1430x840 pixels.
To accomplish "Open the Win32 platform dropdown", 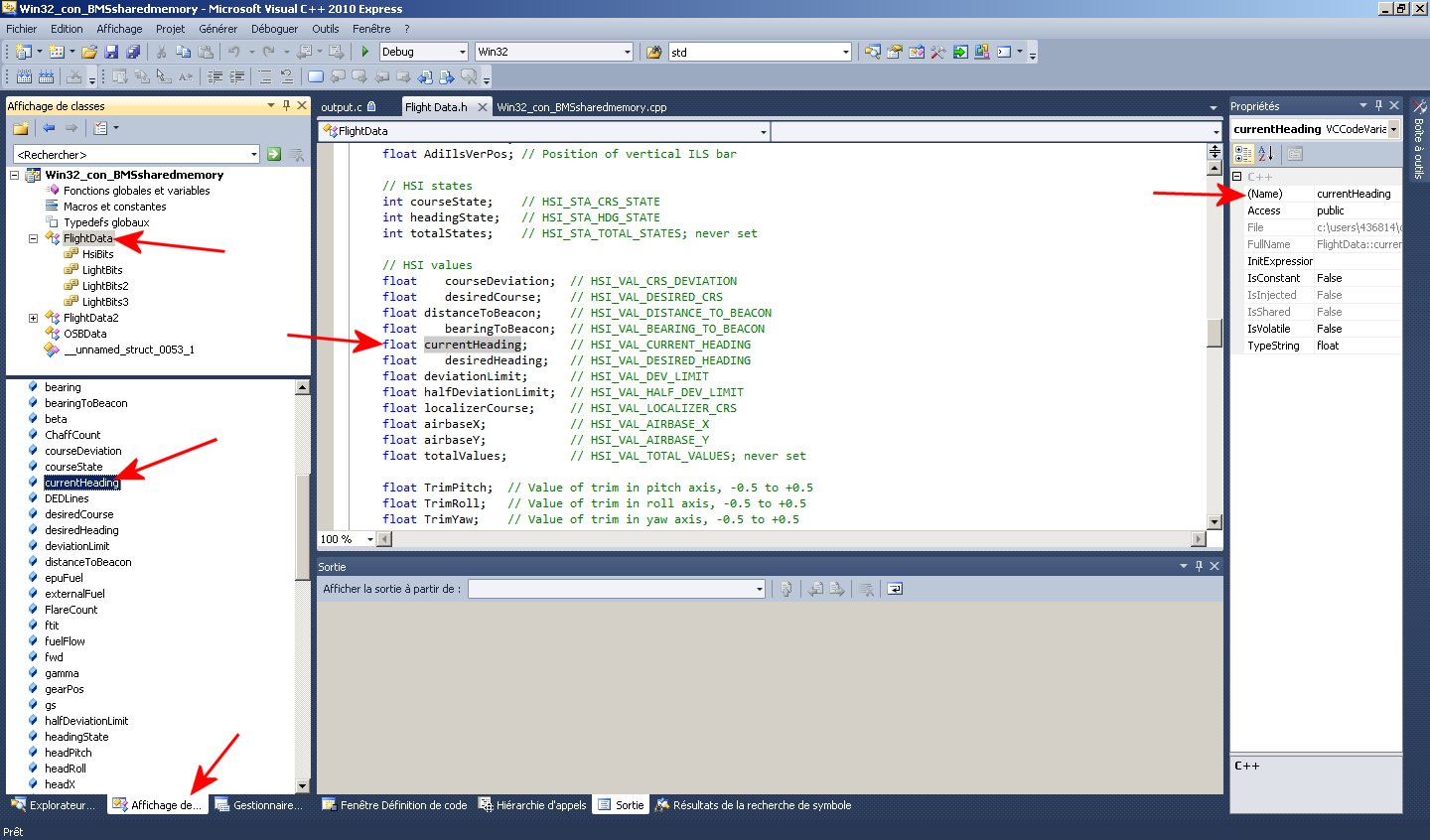I will [x=628, y=52].
